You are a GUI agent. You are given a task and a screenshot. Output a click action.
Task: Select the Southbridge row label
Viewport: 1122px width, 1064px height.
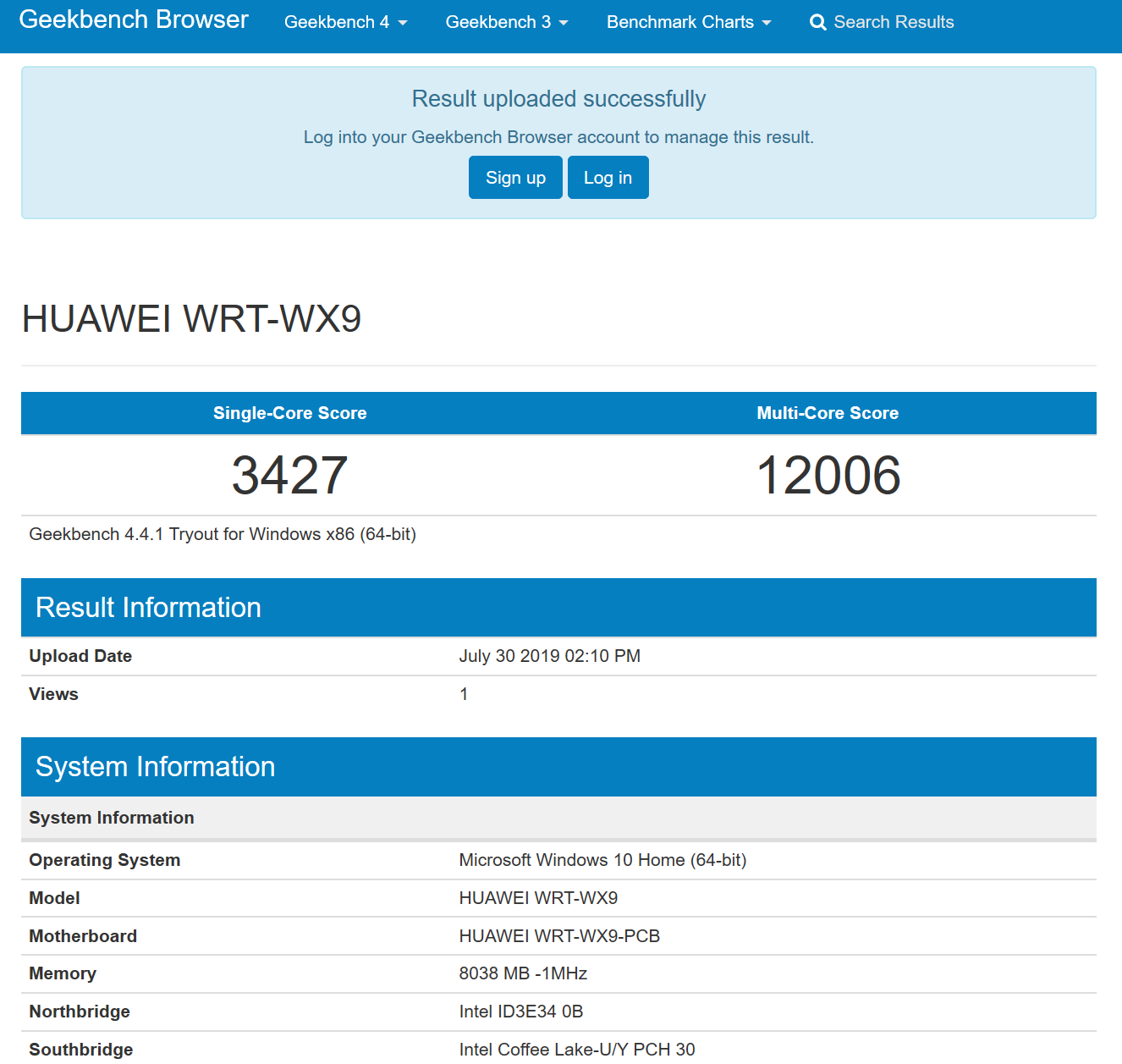[x=81, y=1050]
